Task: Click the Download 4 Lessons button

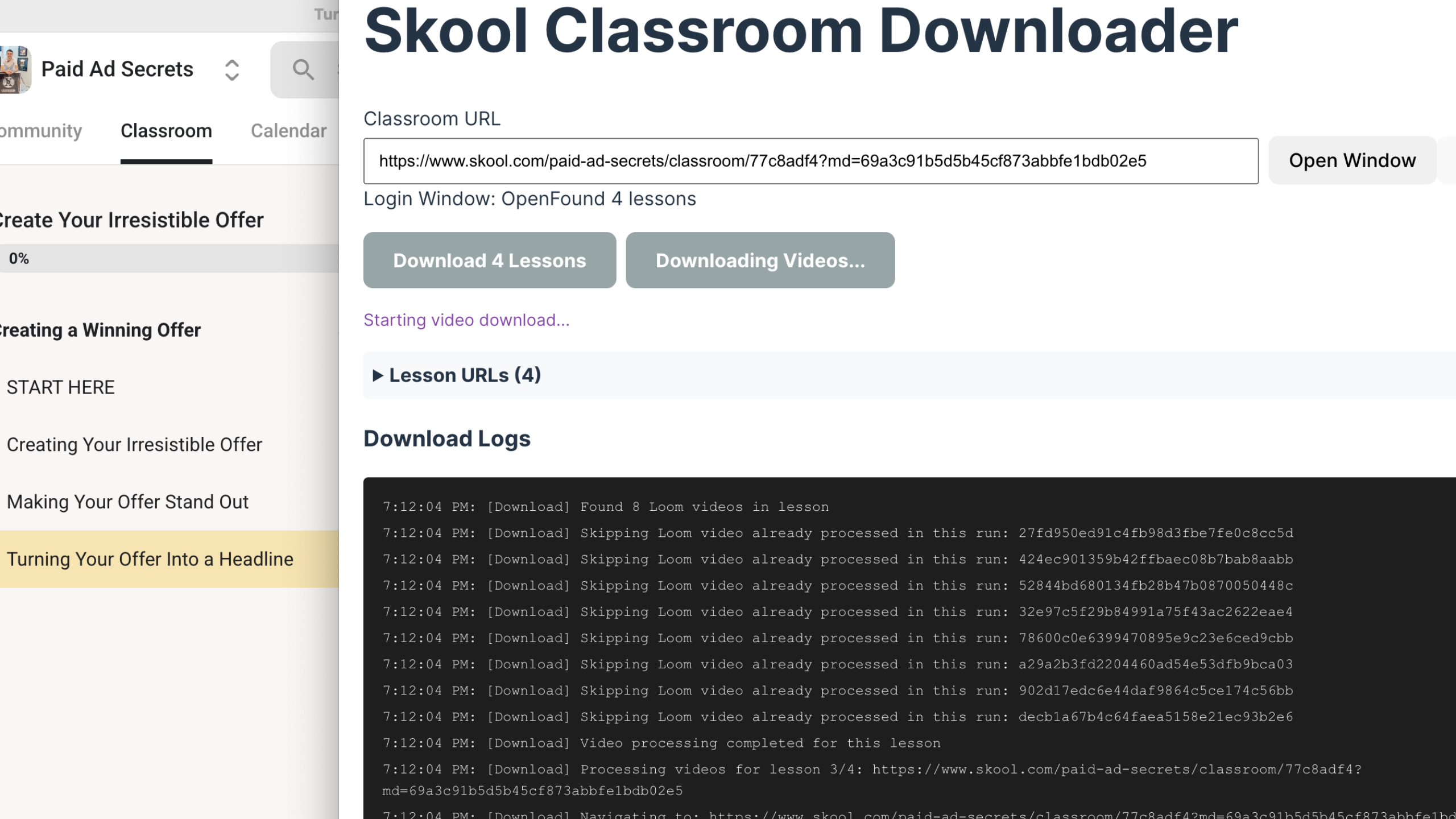Action: pyautogui.click(x=489, y=260)
